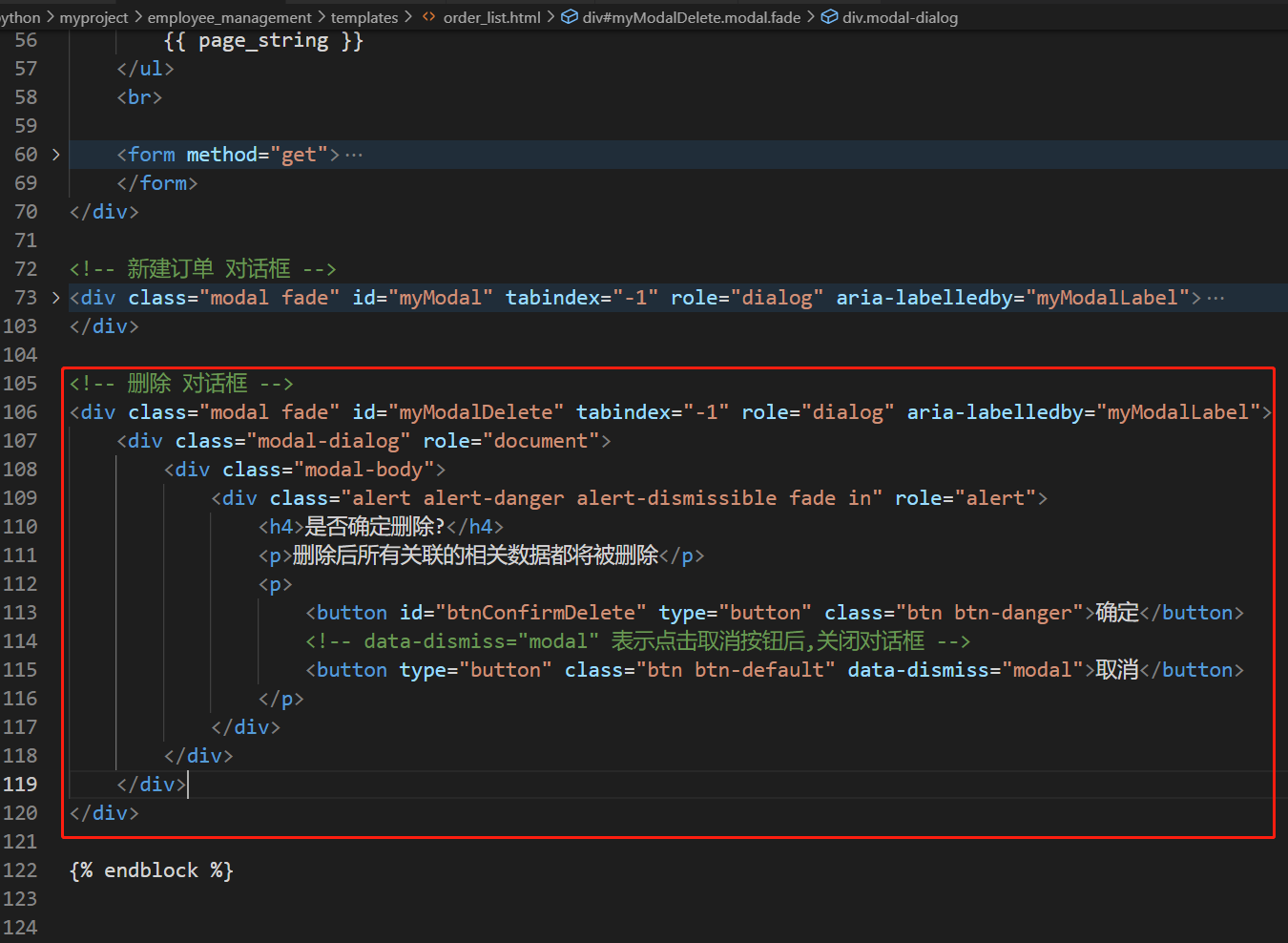The height and width of the screenshot is (943, 1288).
Task: Click the <br> tag on line 58
Action: coord(139,97)
